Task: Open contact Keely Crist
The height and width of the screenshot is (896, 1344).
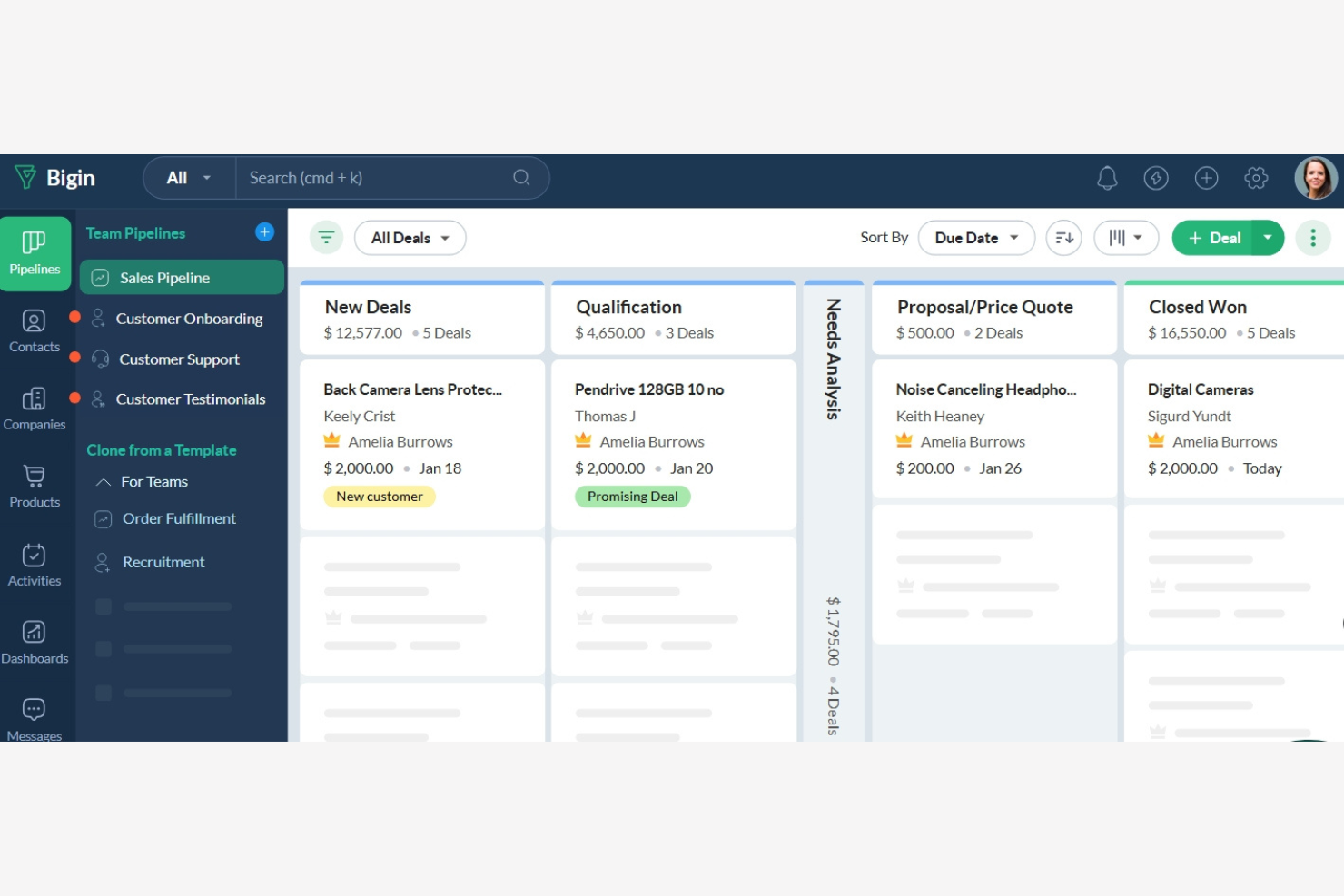Action: 360,416
